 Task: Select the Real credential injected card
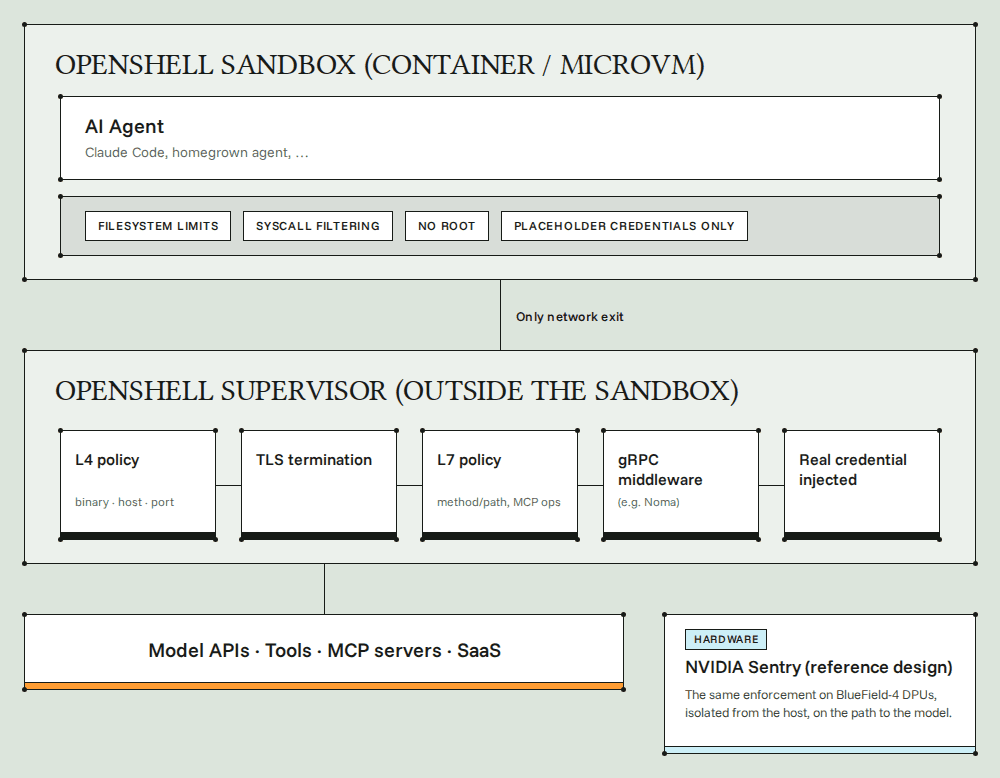(862, 485)
